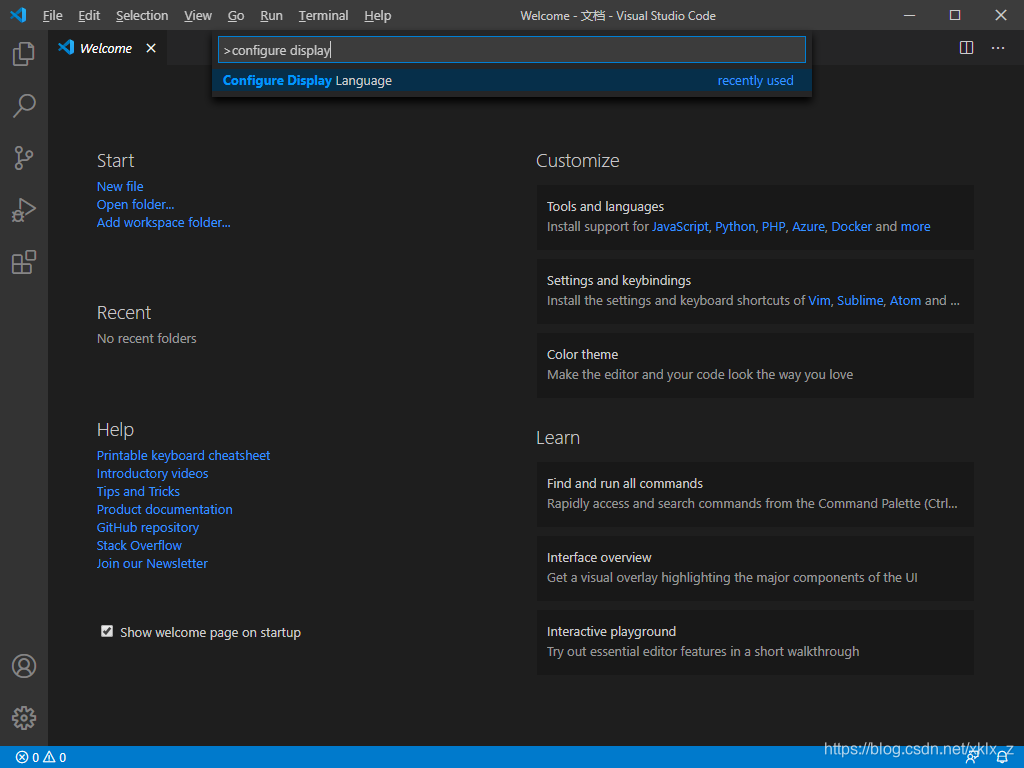
Task: Open Introductory videos link
Action: point(152,473)
